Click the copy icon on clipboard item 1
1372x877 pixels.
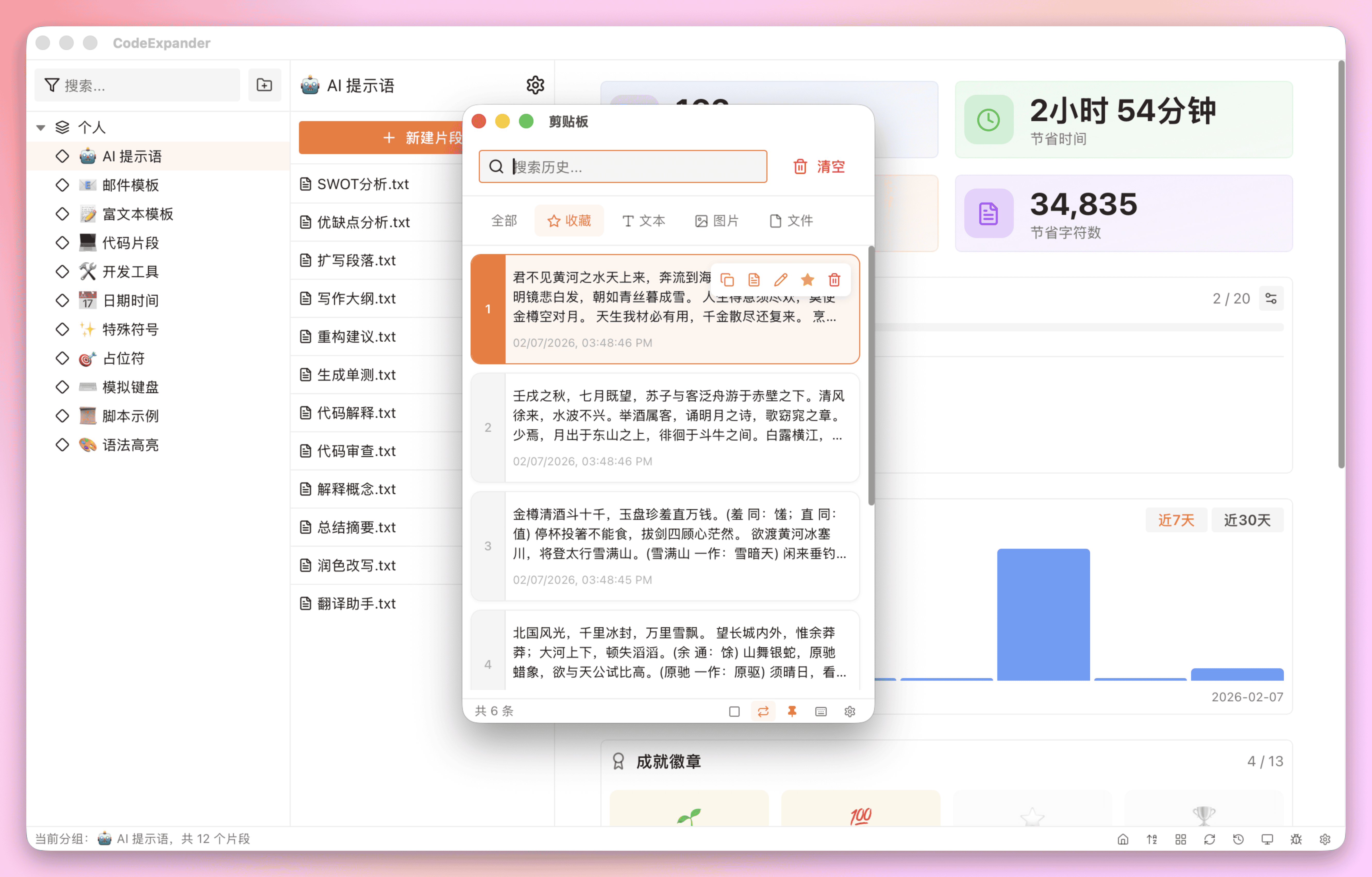click(727, 280)
